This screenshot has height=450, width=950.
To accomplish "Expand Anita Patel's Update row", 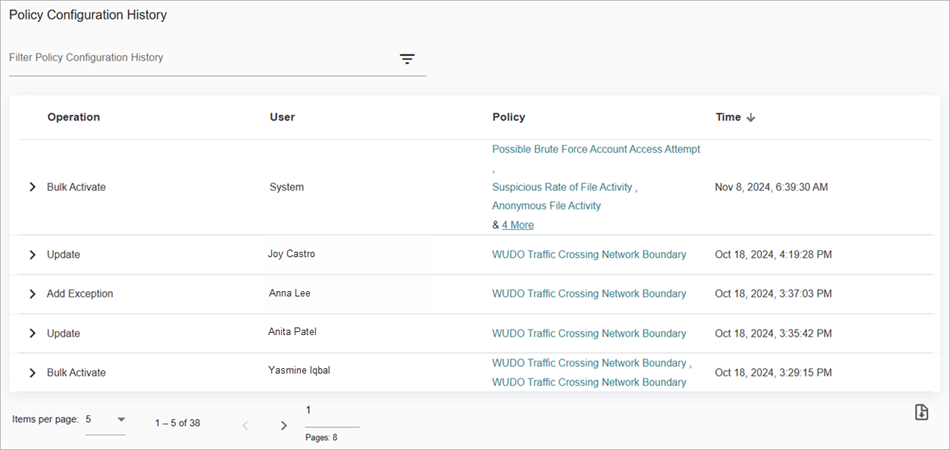I will tap(32, 333).
